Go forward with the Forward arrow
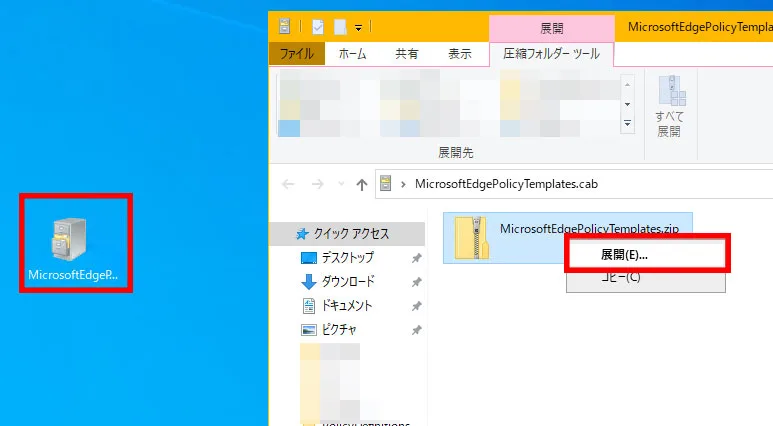Viewport: 773px width, 426px height. (318, 184)
